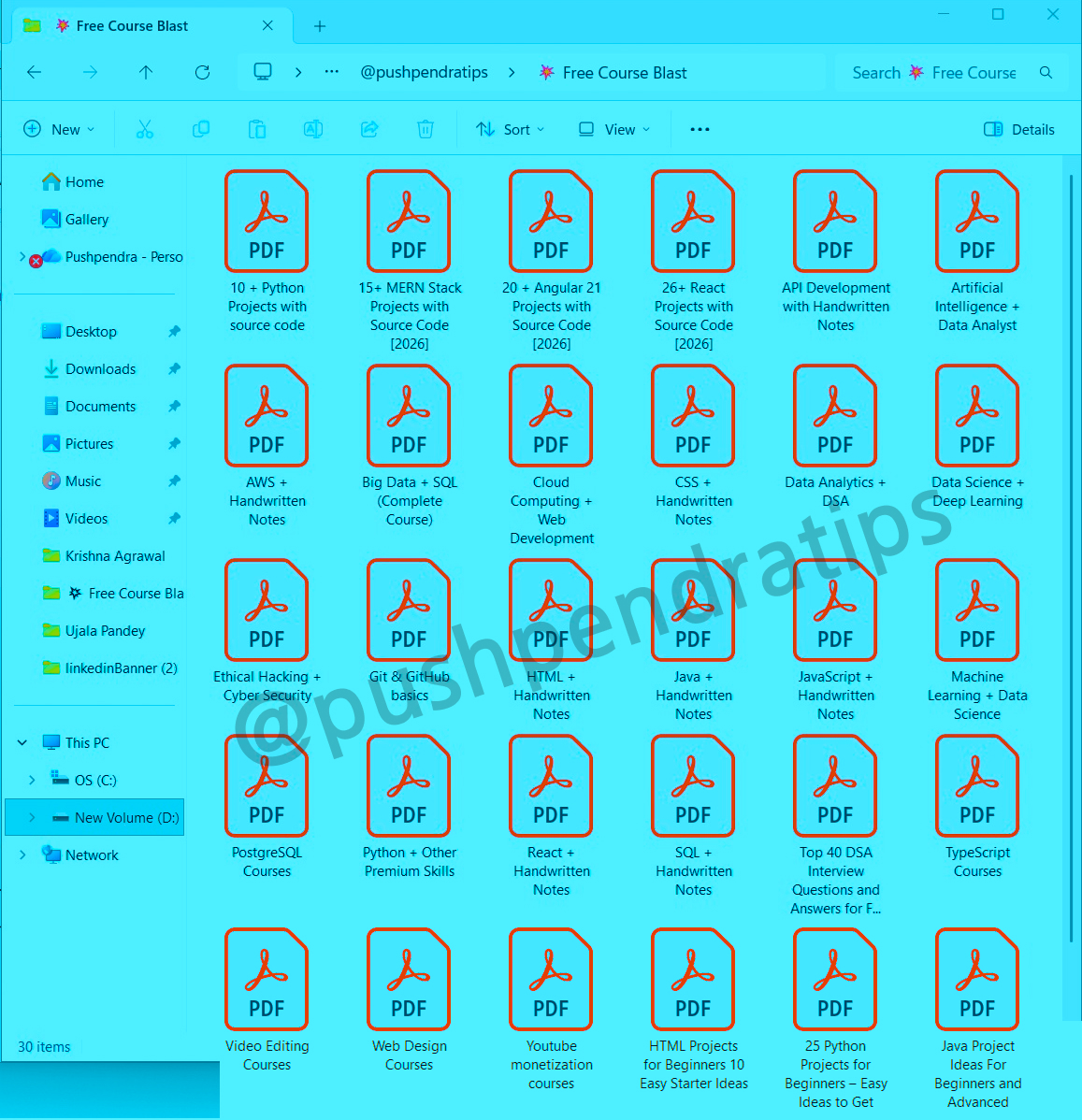The width and height of the screenshot is (1082, 1120).
Task: Go forward with the right arrow
Action: pyautogui.click(x=90, y=72)
